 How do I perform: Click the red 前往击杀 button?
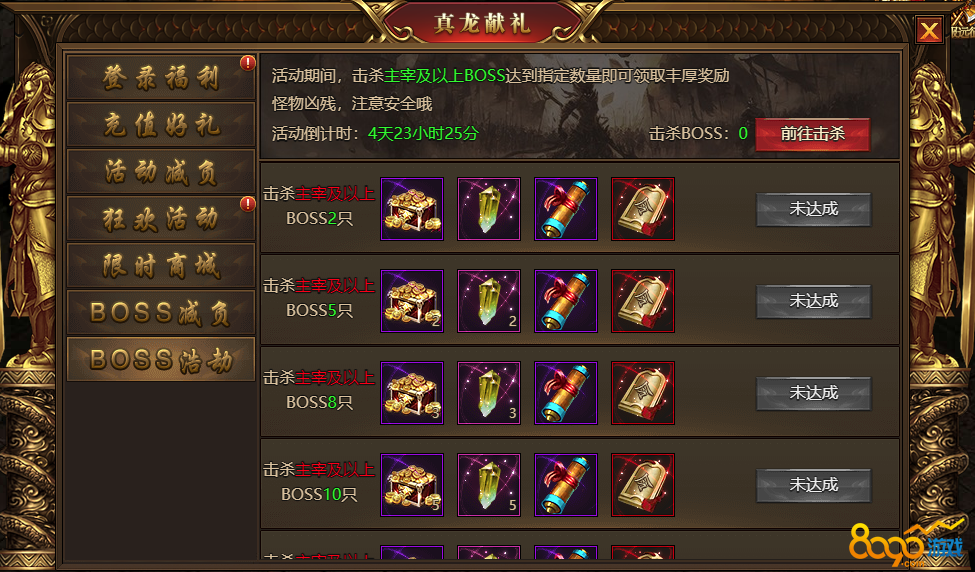pyautogui.click(x=813, y=134)
